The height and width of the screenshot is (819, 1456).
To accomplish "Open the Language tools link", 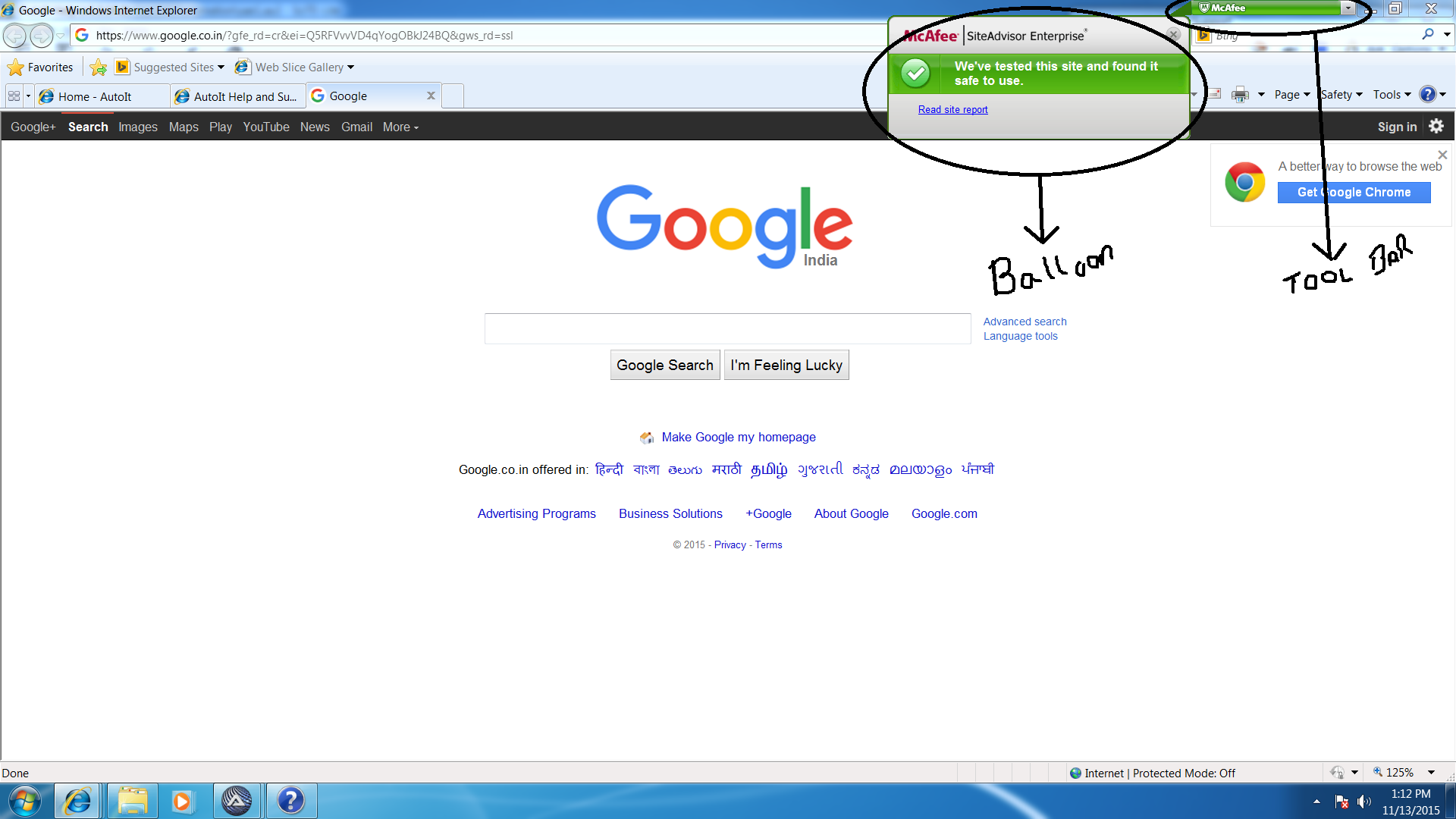I will [x=1021, y=336].
